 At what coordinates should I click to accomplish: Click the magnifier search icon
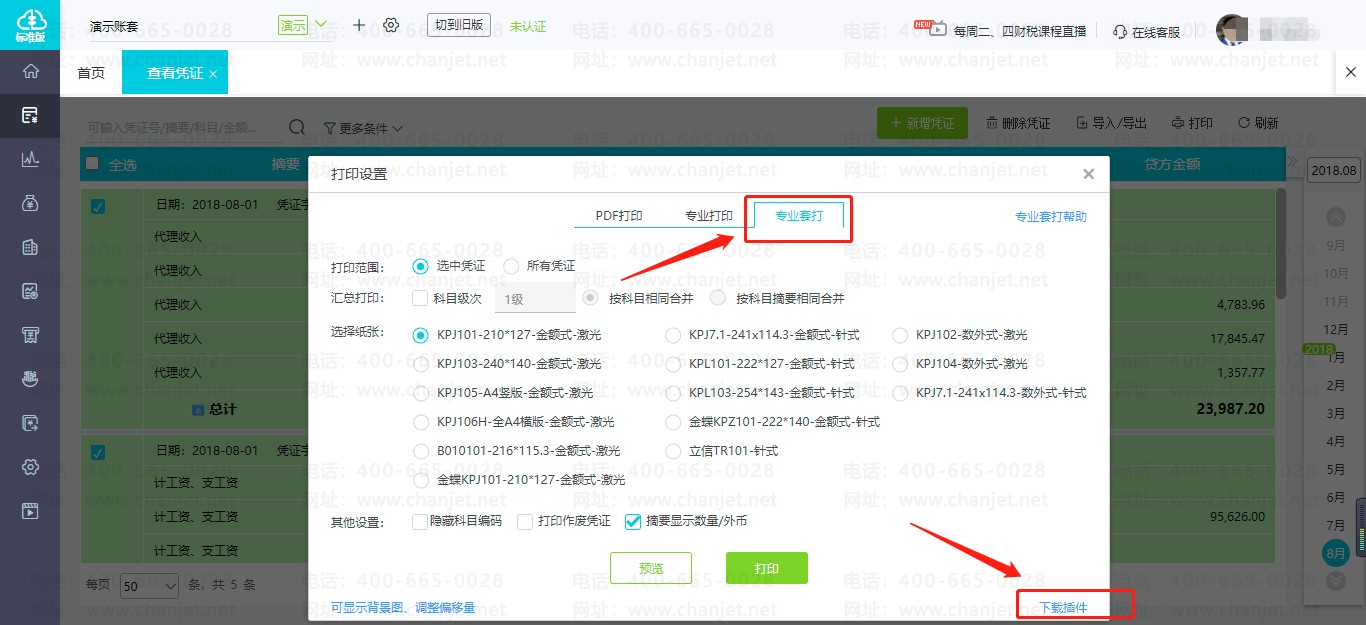click(x=297, y=127)
